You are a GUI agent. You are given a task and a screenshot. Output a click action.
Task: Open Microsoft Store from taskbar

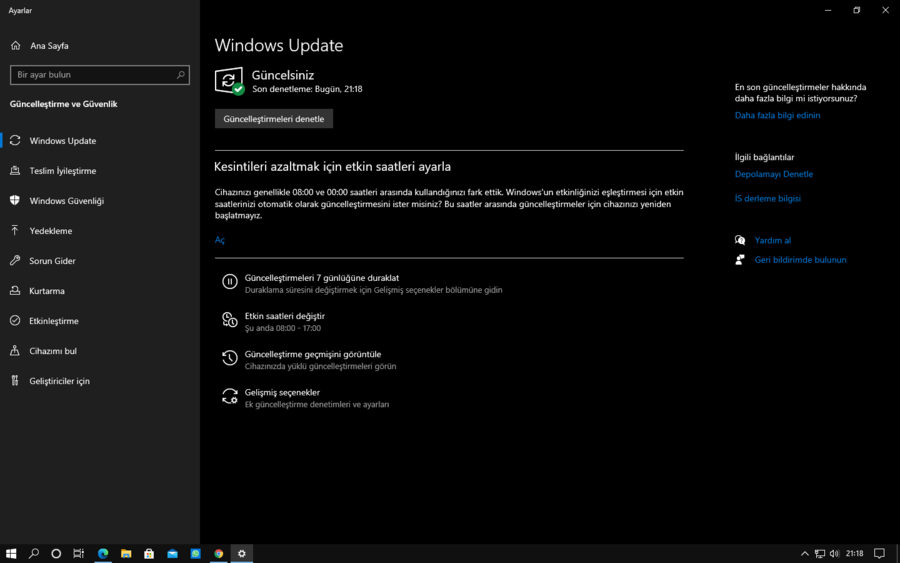click(x=149, y=554)
